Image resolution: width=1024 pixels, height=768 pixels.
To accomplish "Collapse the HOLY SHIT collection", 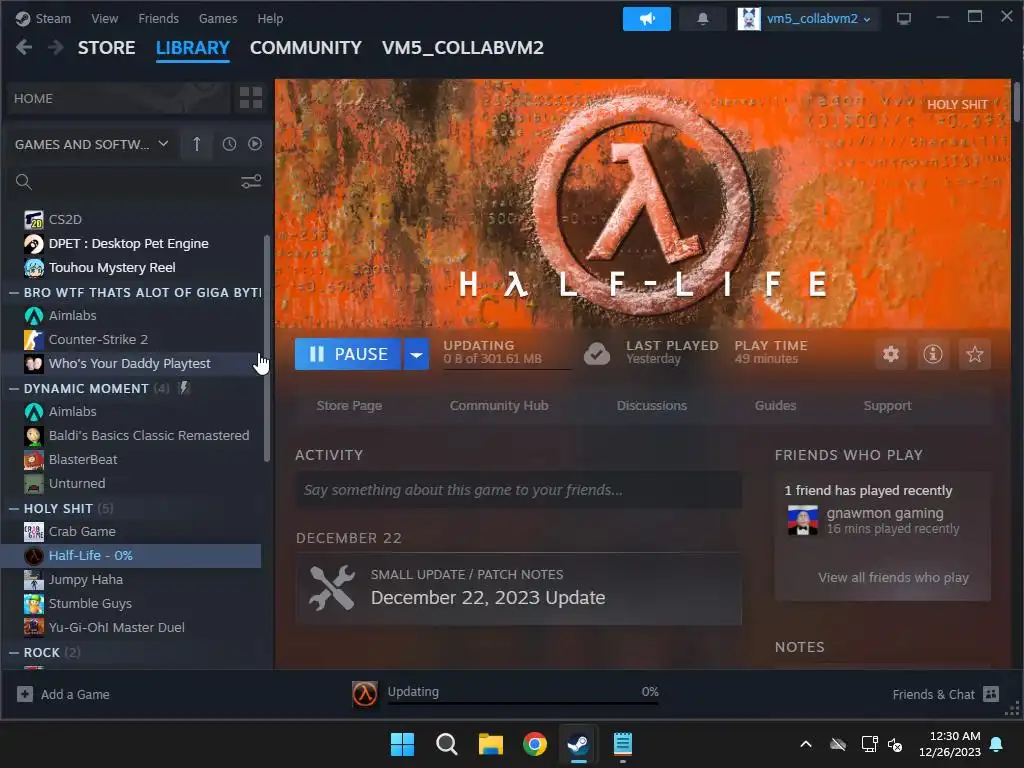I will 14,509.
